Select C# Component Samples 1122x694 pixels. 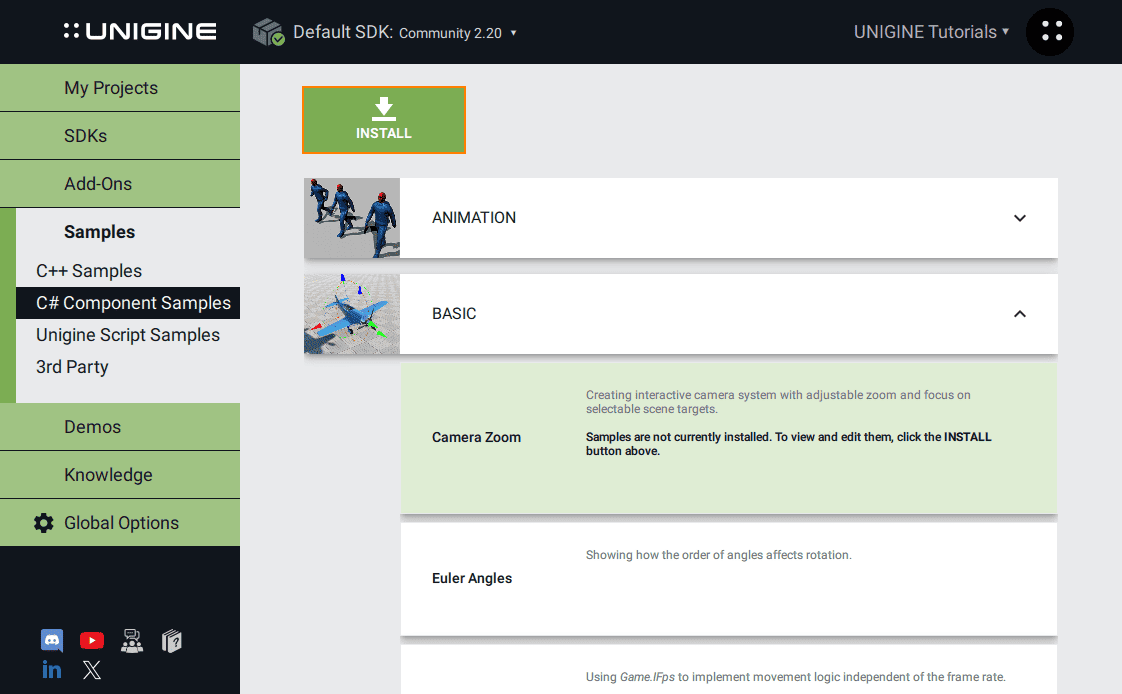(128, 303)
